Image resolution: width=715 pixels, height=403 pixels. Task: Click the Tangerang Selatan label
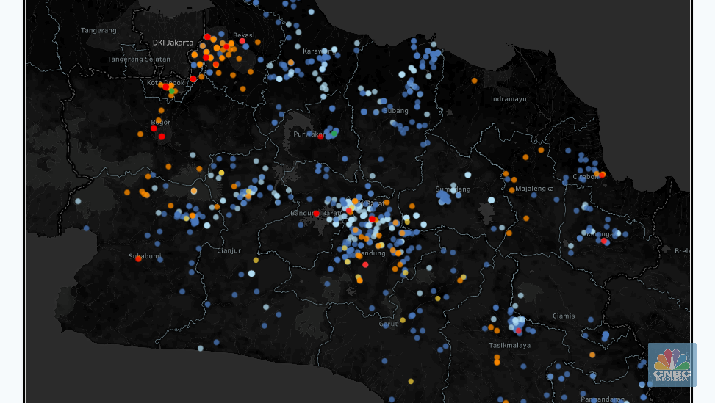coord(140,59)
